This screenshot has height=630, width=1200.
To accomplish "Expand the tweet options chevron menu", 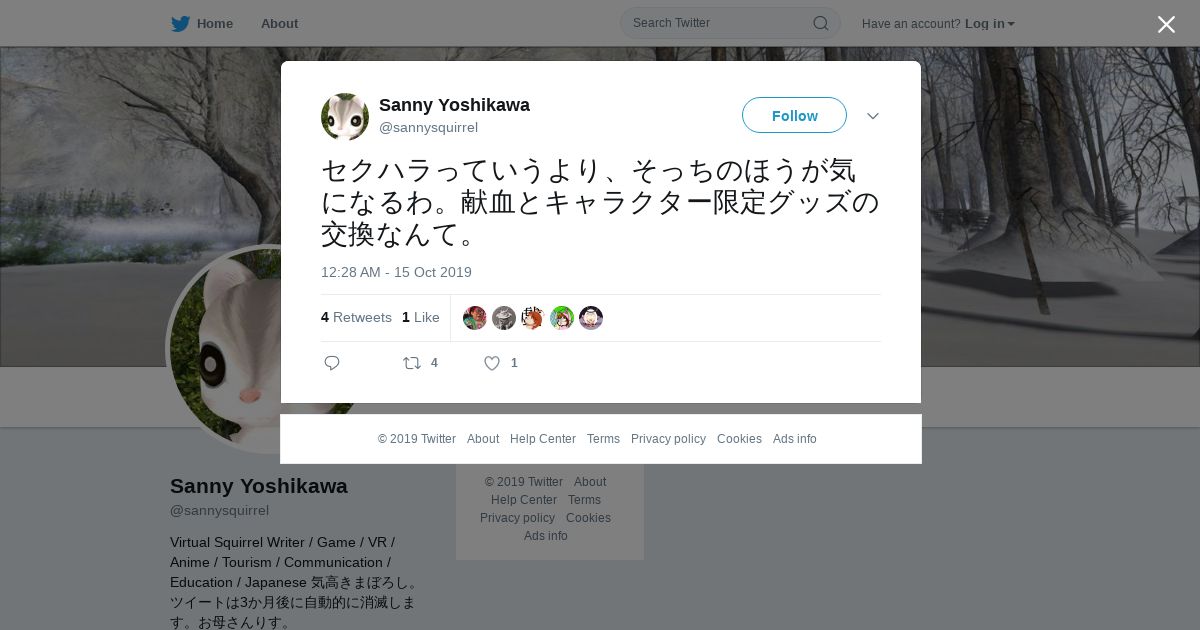I will [x=873, y=116].
